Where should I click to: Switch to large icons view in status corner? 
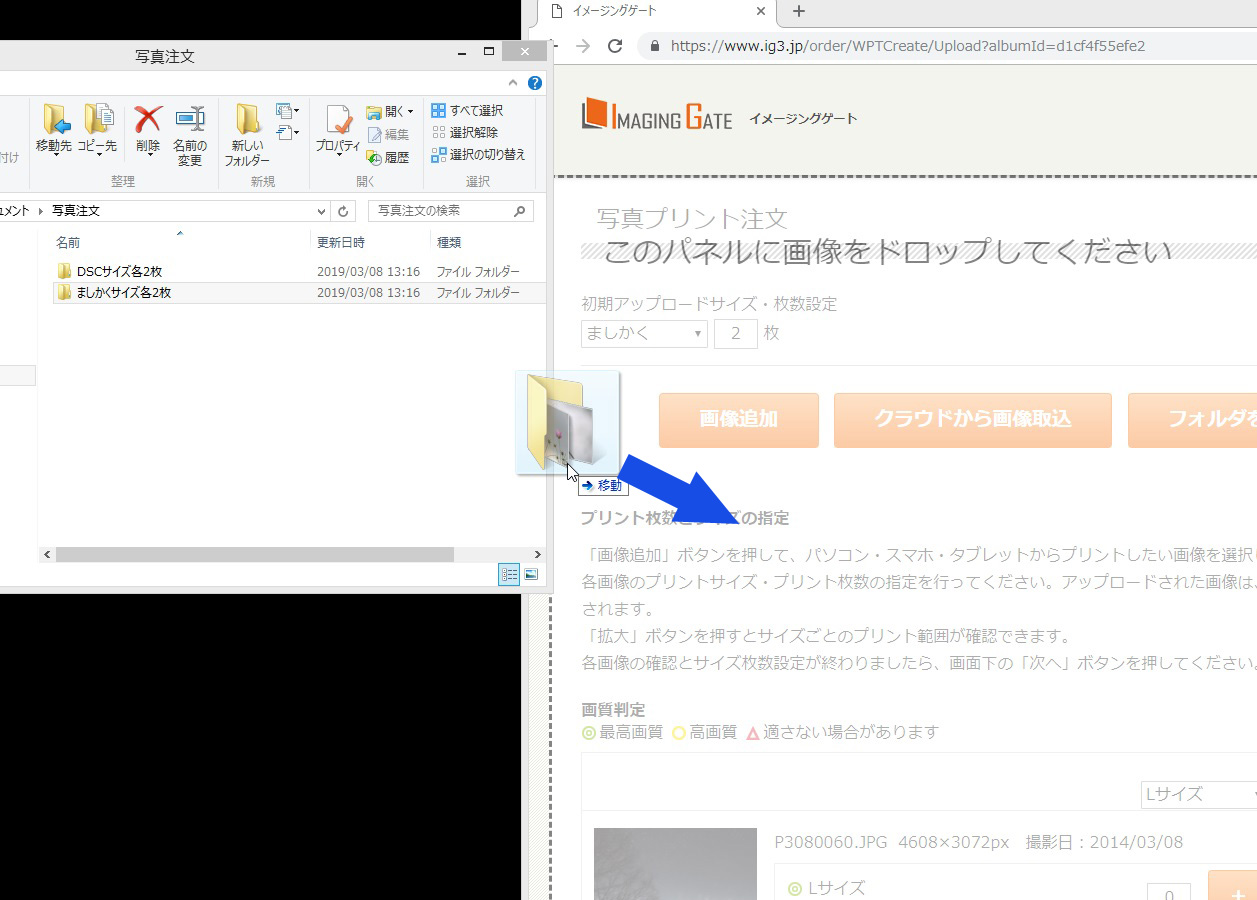point(531,575)
